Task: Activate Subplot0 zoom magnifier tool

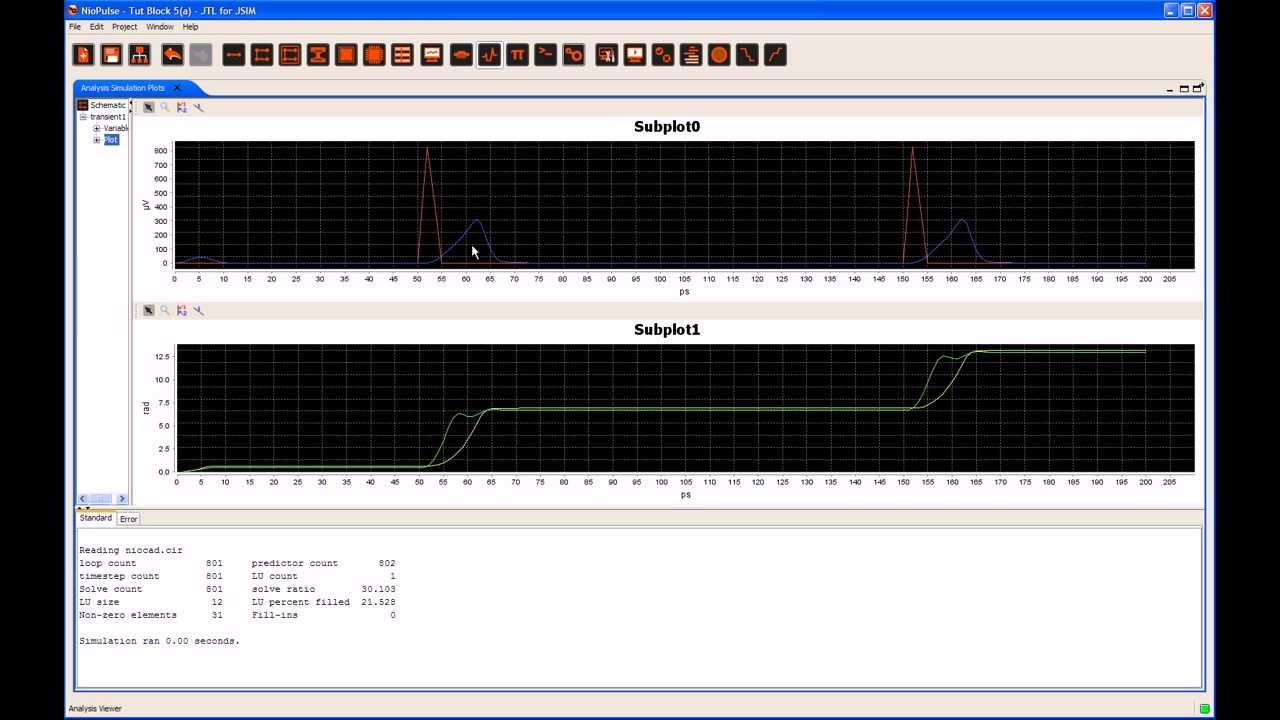Action: pos(165,107)
